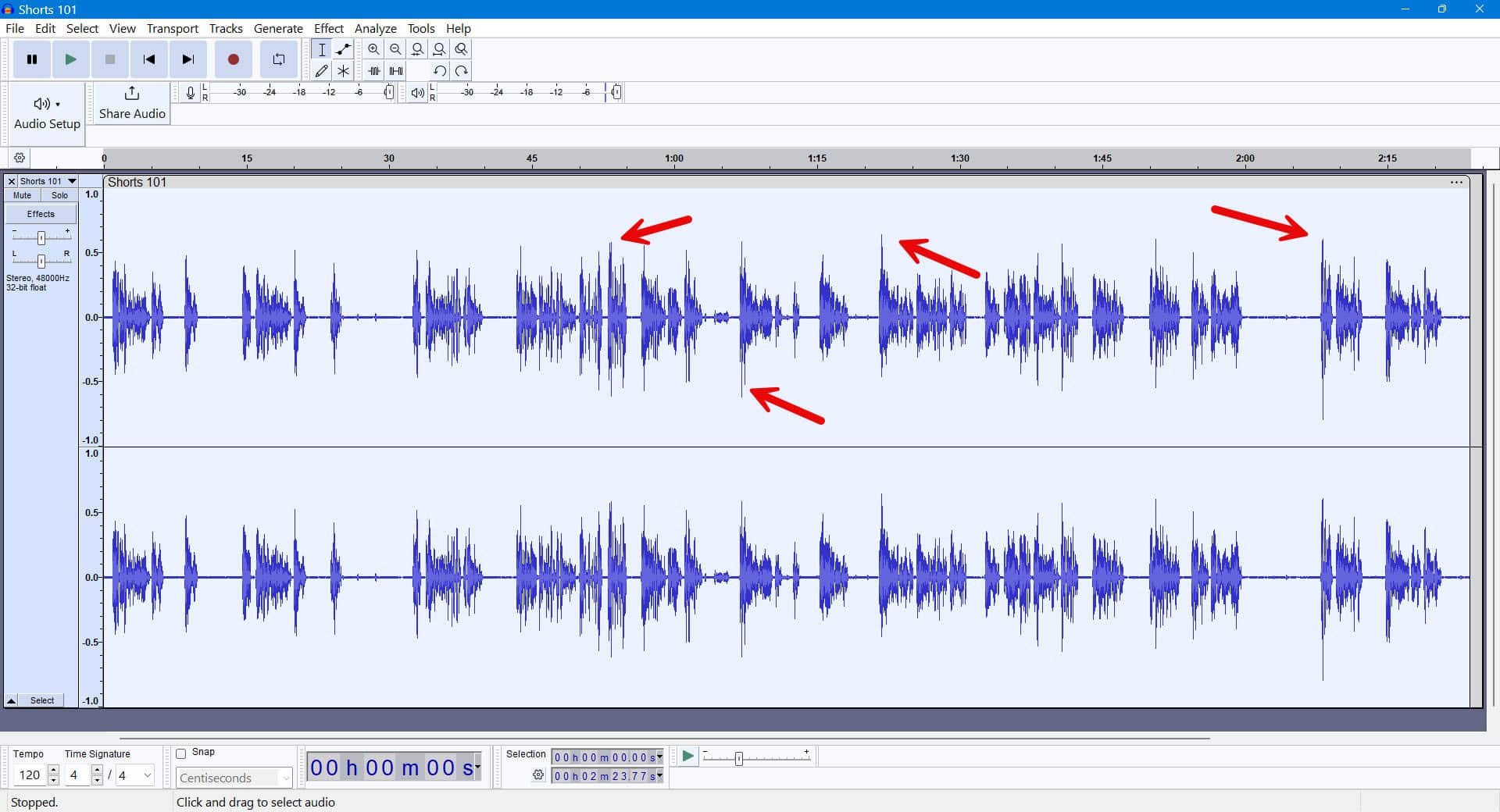Image resolution: width=1500 pixels, height=812 pixels.
Task: Solo the Shorts 101 track
Action: [x=59, y=195]
